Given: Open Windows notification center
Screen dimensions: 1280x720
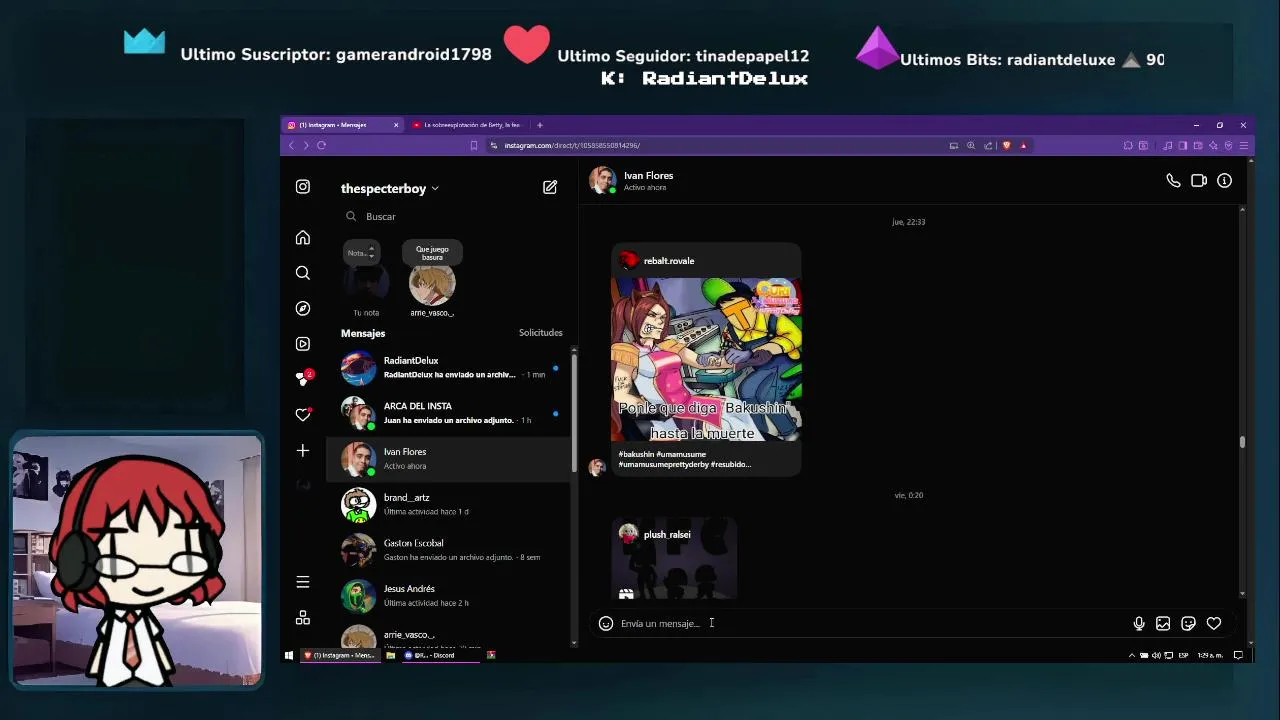Looking at the screenshot, I should (x=1238, y=655).
